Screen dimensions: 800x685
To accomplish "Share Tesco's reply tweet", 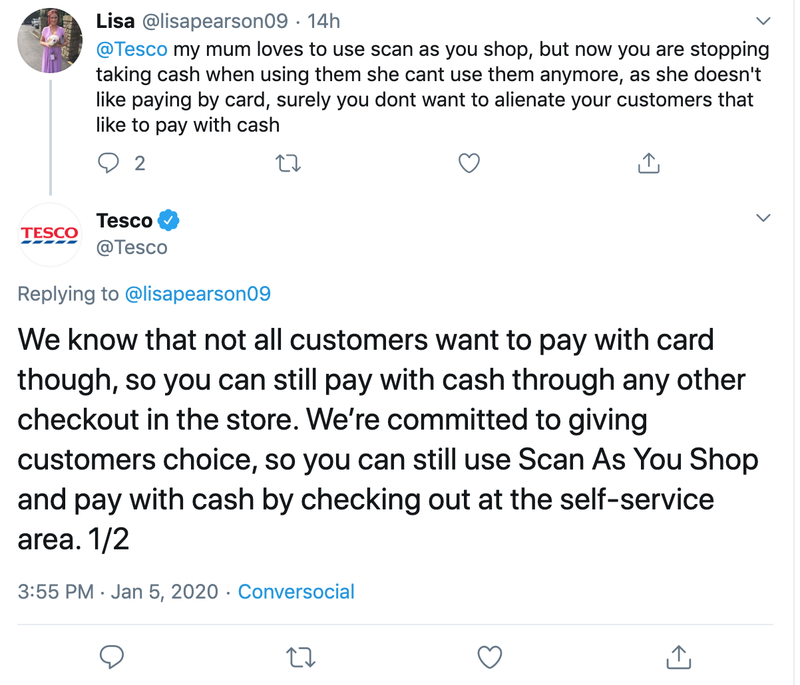I will (x=678, y=656).
